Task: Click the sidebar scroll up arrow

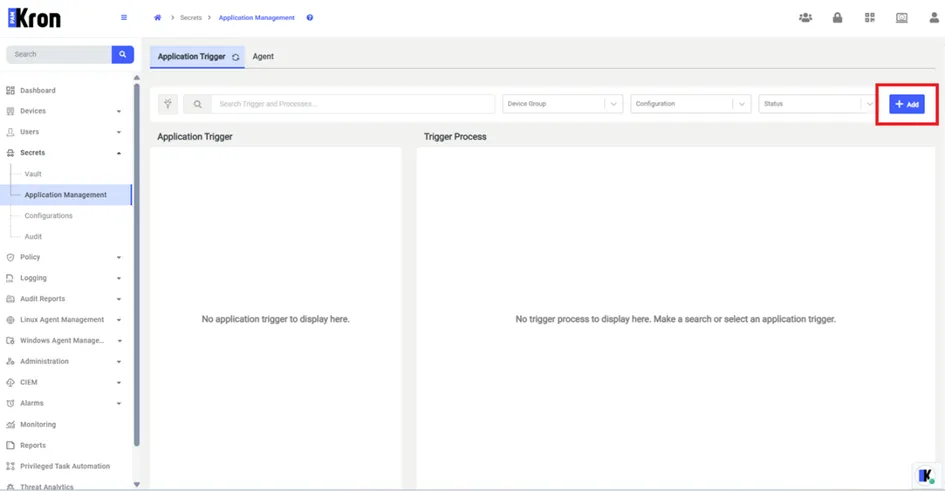Action: tap(137, 78)
